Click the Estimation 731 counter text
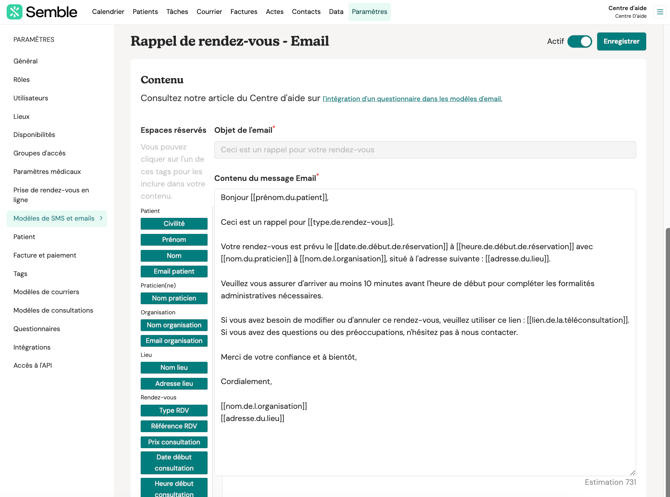This screenshot has height=497, width=670. tap(610, 482)
